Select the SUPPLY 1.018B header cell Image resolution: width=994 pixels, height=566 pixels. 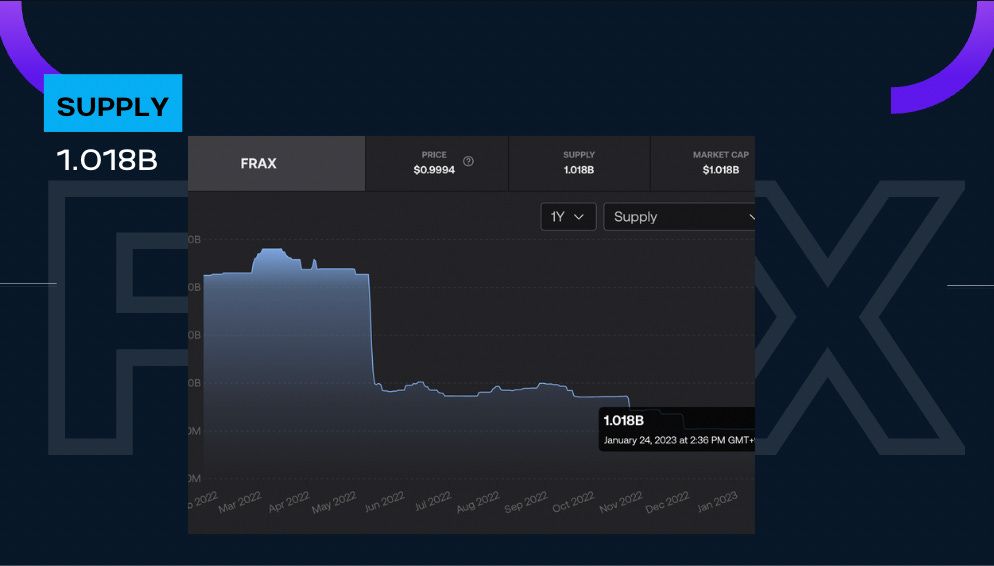[579, 163]
